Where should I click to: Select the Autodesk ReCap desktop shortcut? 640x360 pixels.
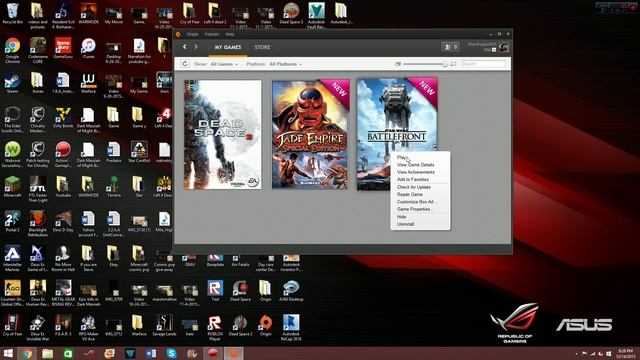(291, 327)
